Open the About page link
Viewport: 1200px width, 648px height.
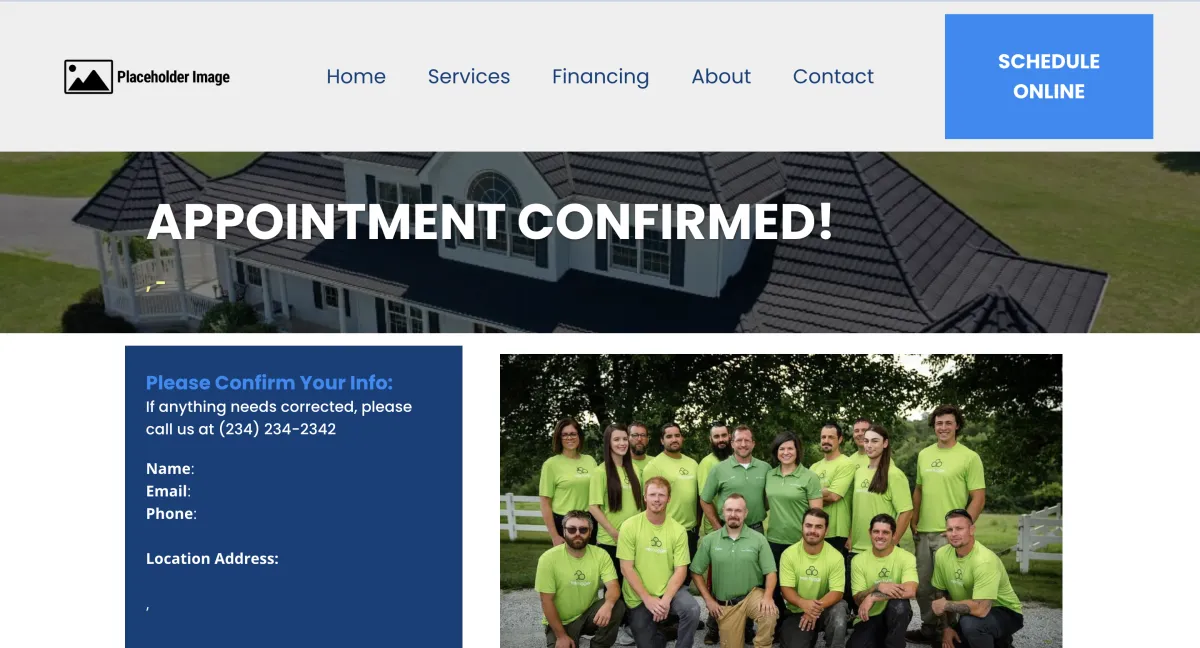coord(721,76)
